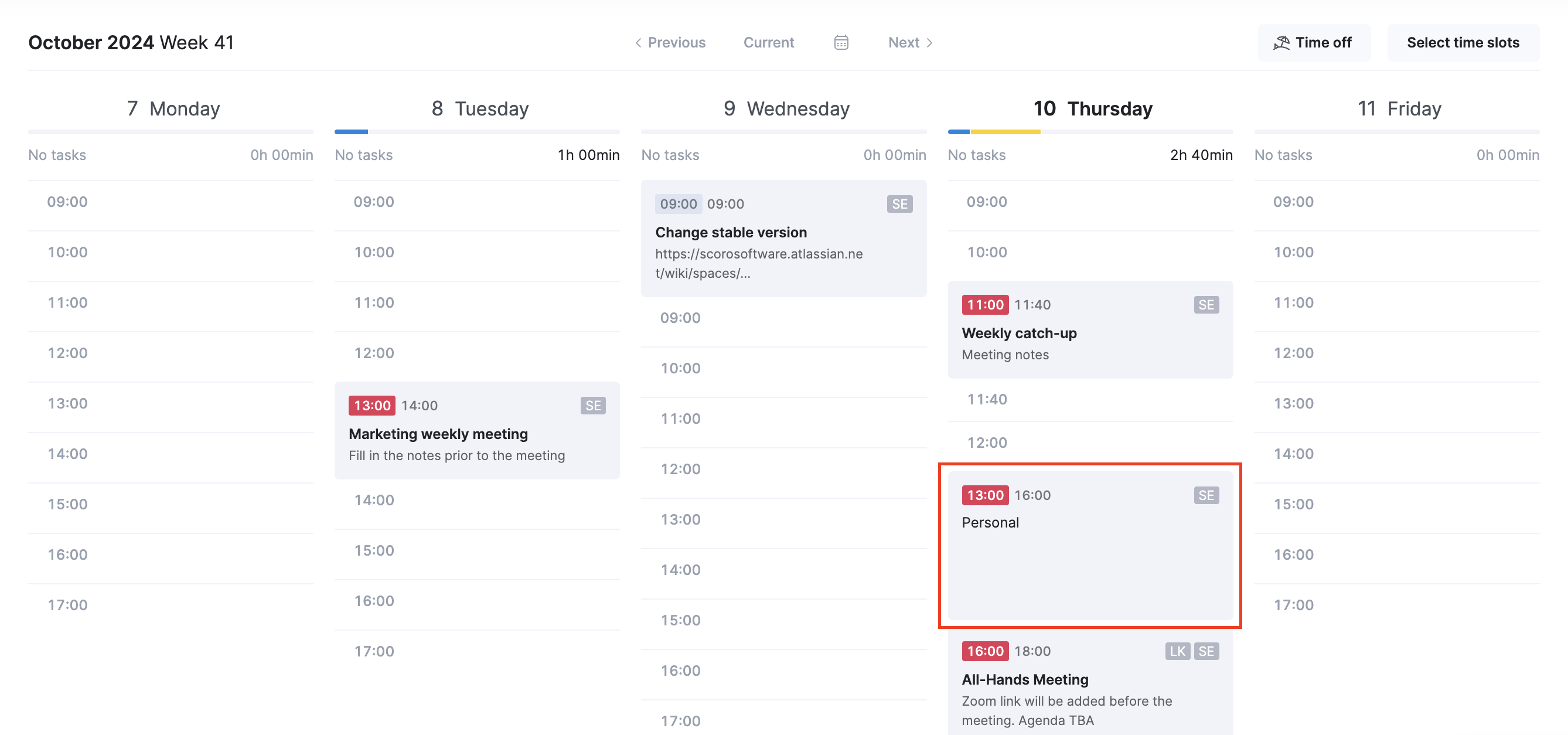Click Friday's No tasks label
The height and width of the screenshot is (735, 1568).
point(1283,155)
